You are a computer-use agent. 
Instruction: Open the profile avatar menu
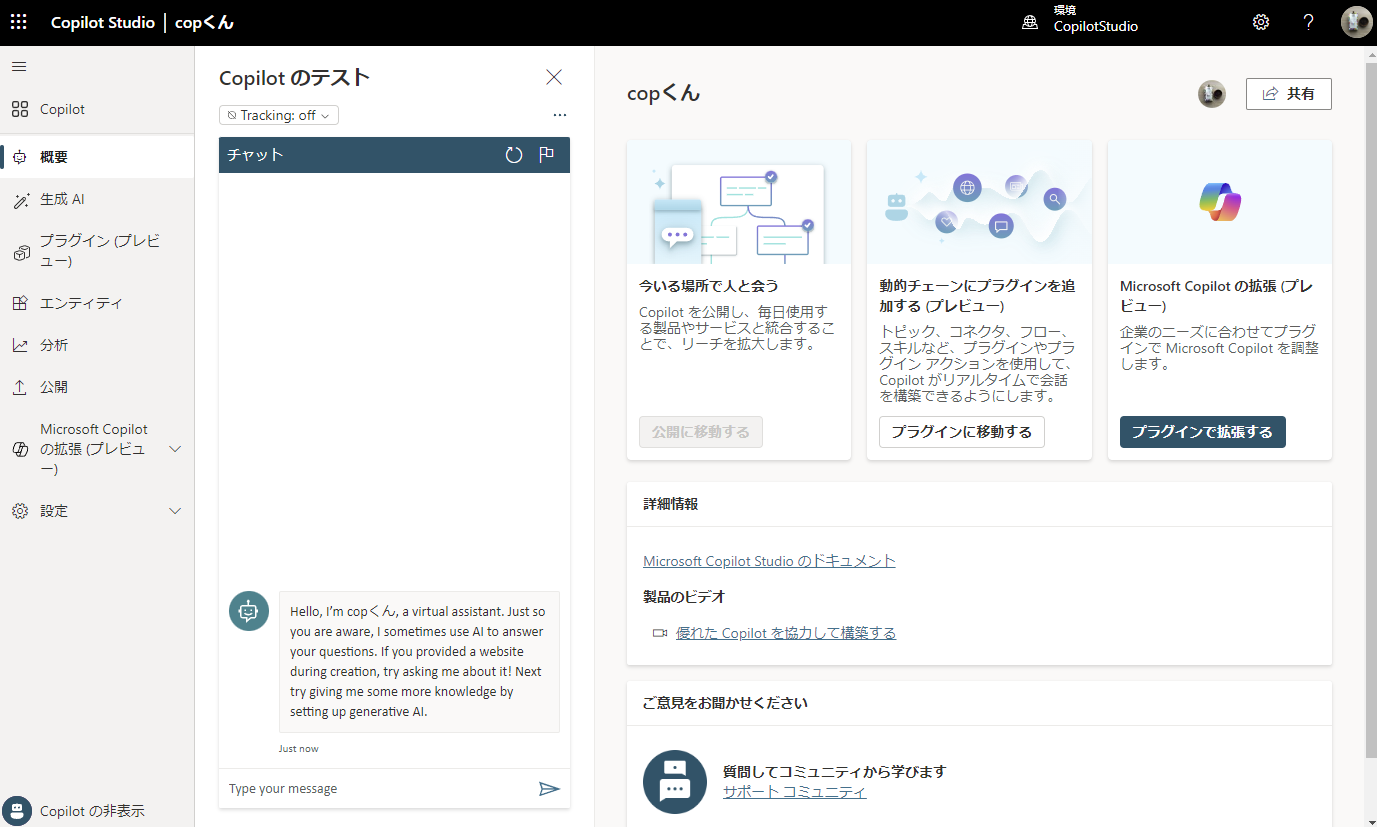click(1356, 21)
